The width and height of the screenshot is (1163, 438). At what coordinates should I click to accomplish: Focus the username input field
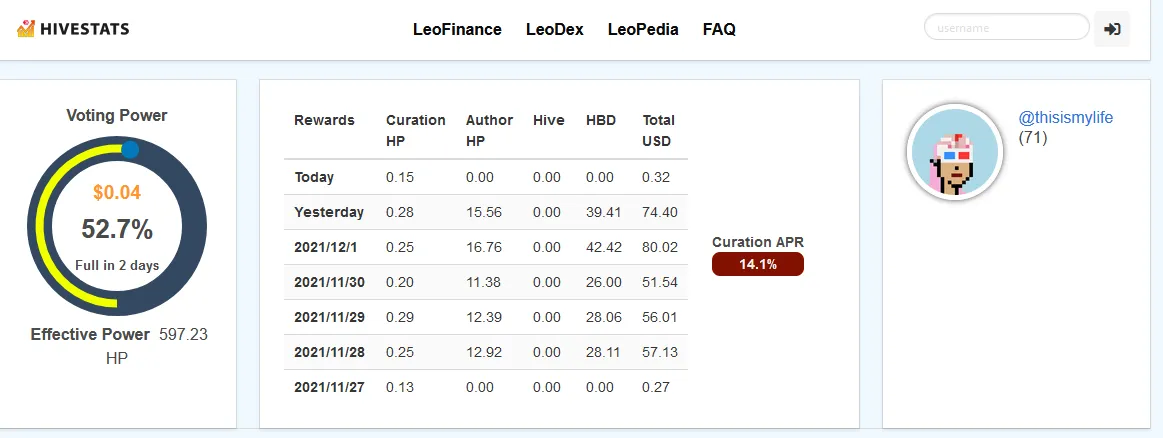1006,27
